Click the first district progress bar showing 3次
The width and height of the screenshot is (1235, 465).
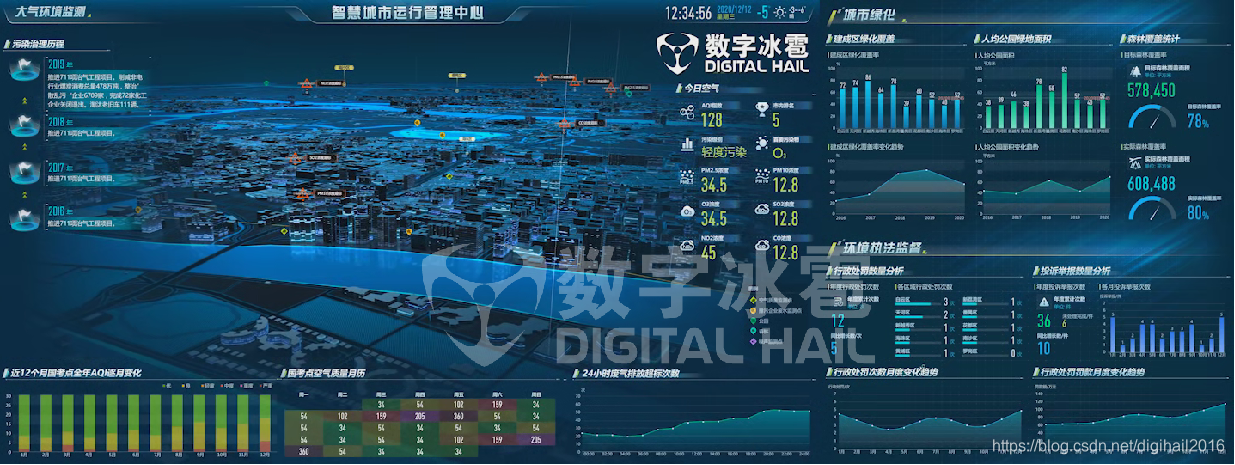(916, 303)
